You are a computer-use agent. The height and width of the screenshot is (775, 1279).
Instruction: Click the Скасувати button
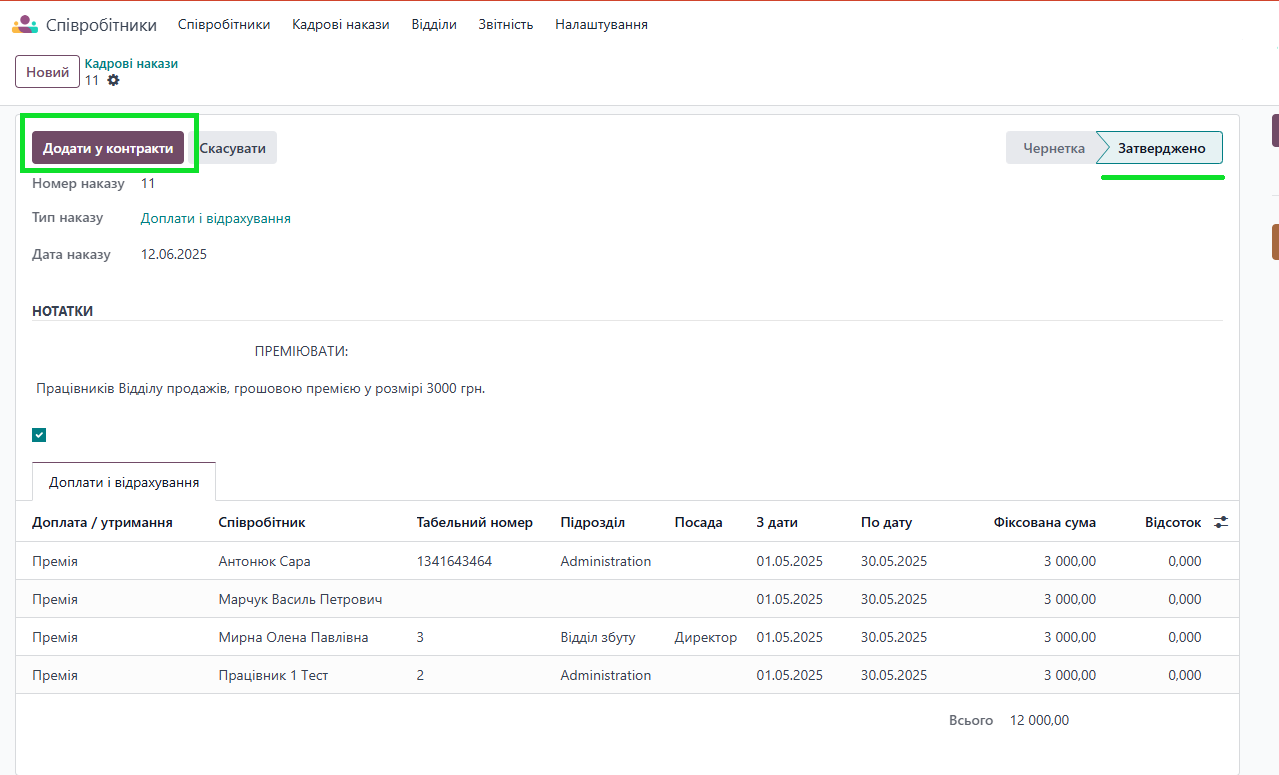tap(233, 148)
